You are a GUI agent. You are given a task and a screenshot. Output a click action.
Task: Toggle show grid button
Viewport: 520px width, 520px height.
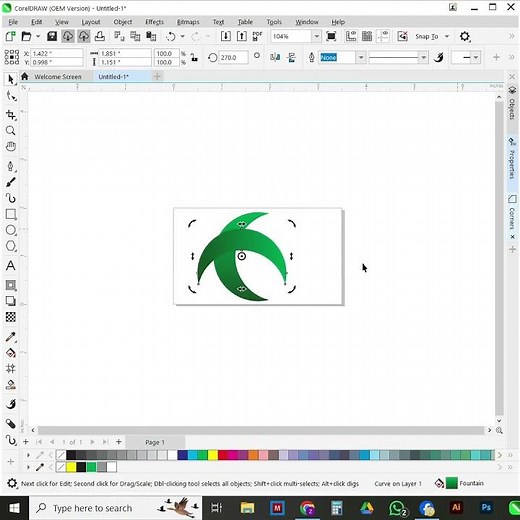tap(367, 36)
